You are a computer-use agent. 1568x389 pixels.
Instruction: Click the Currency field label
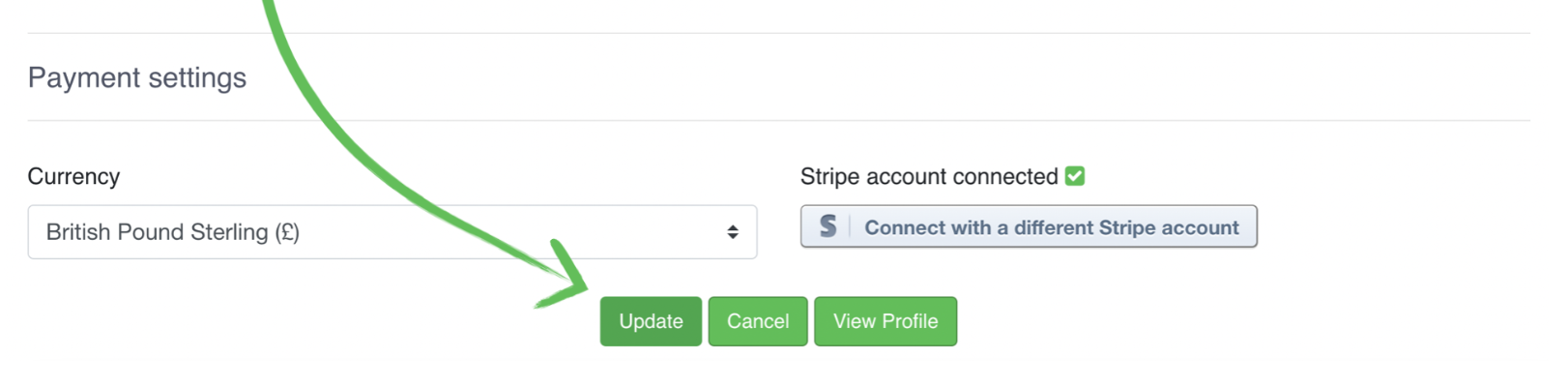pos(74,176)
